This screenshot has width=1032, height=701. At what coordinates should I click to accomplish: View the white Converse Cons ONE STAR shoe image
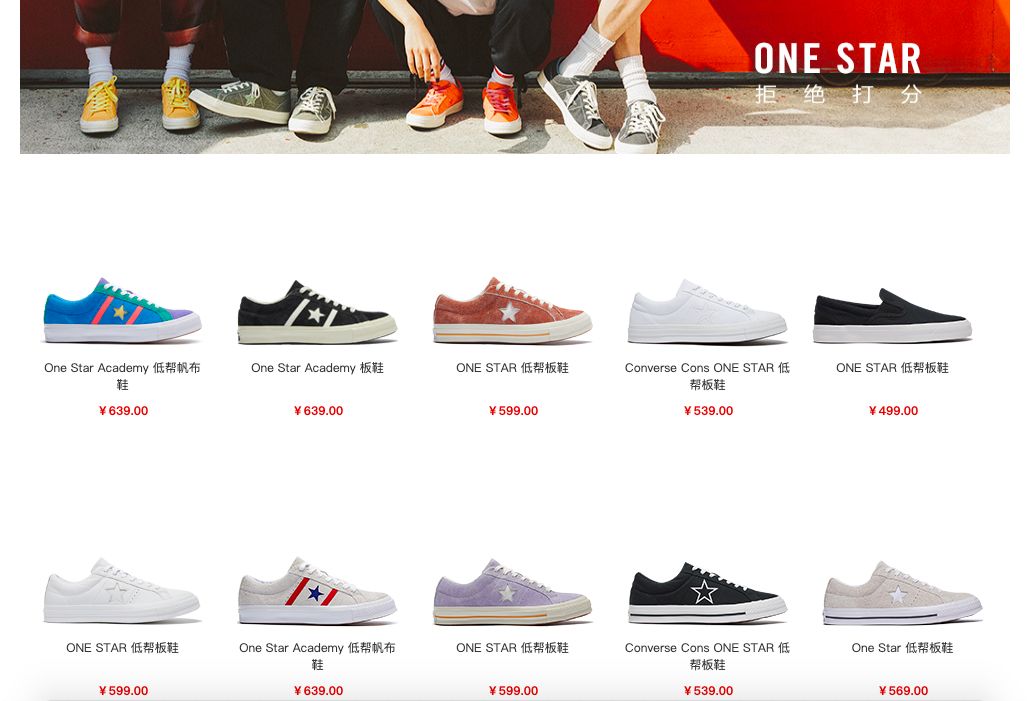pos(707,312)
